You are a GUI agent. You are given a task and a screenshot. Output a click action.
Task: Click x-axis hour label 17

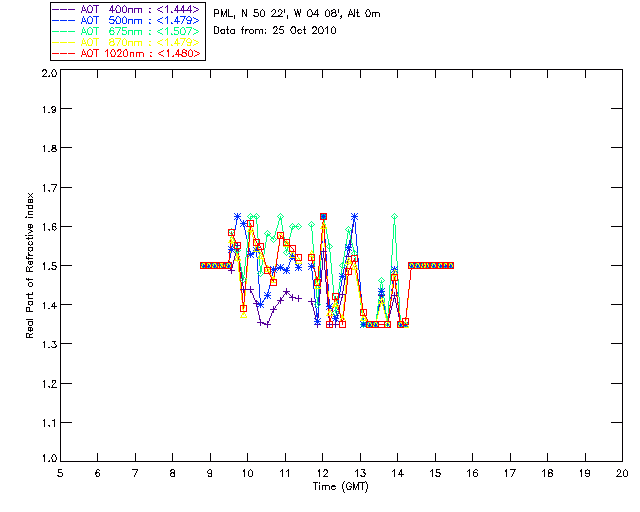510,473
